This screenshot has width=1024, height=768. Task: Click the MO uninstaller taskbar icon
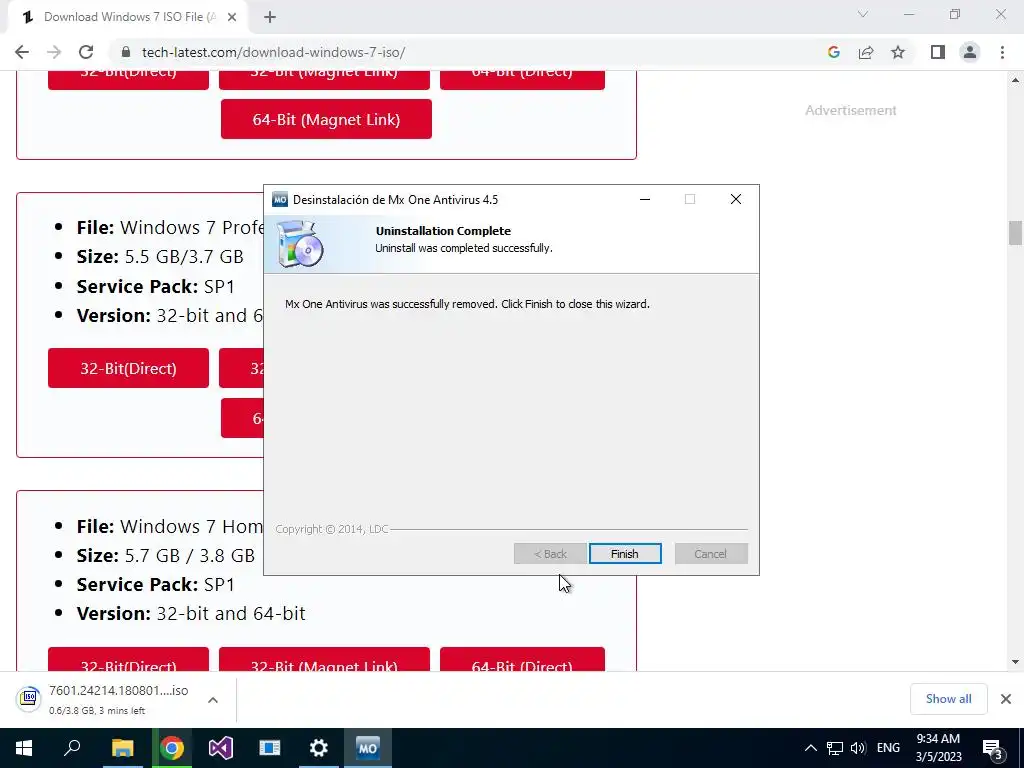coord(368,748)
